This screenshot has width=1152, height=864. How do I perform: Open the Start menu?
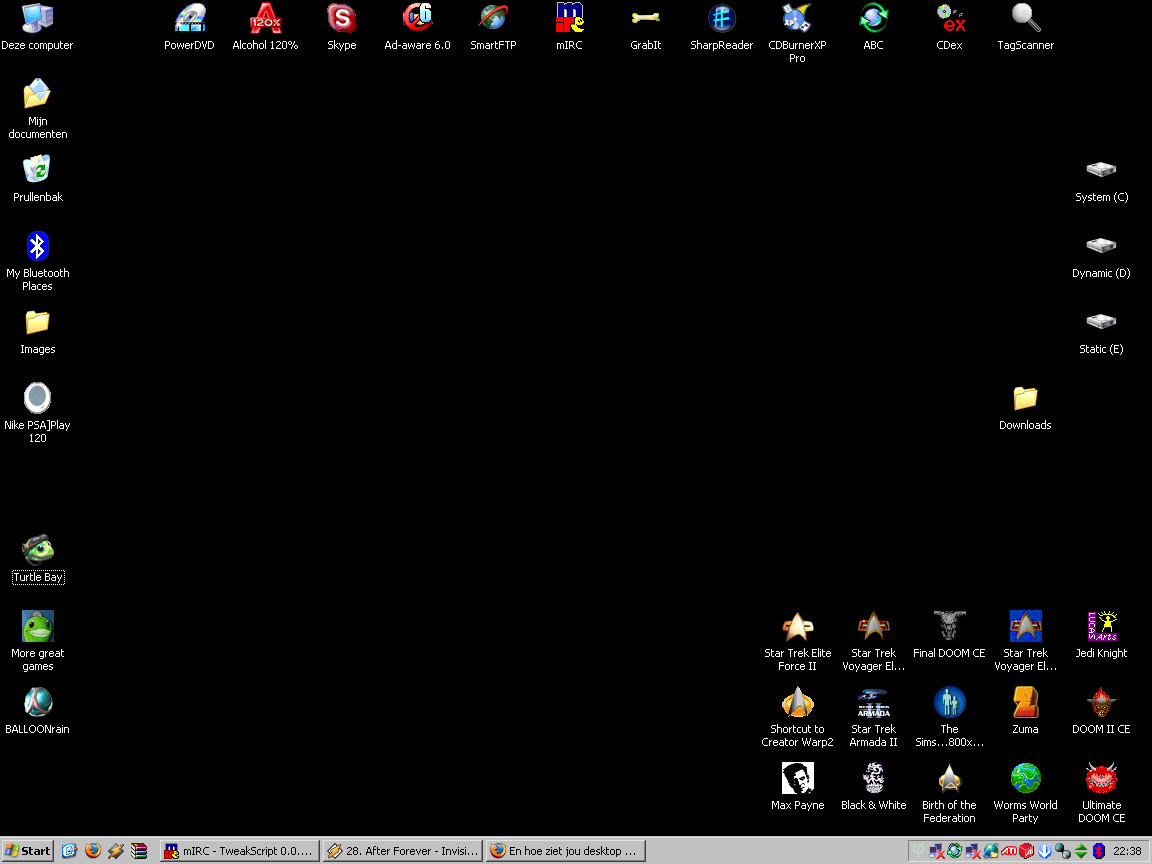[x=27, y=851]
